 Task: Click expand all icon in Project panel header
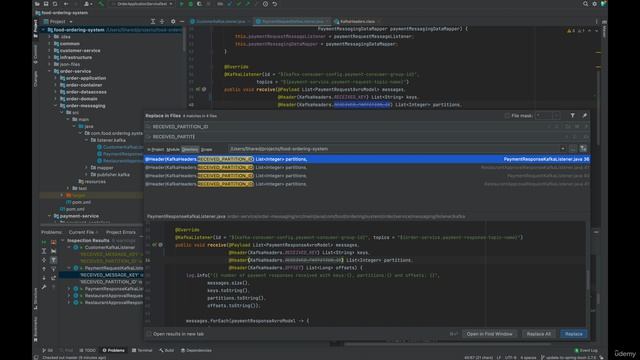pyautogui.click(x=153, y=21)
